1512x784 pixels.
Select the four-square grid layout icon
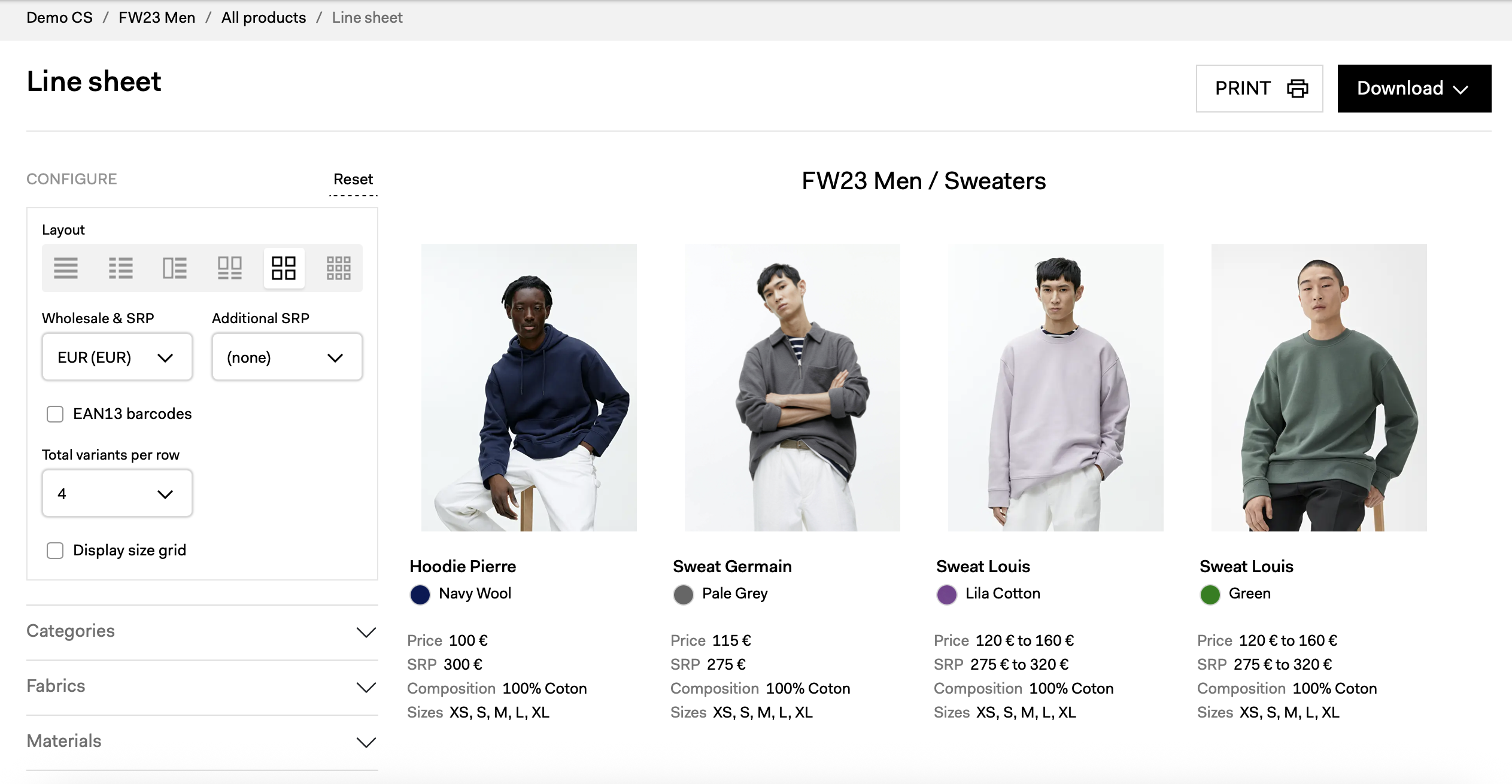[284, 268]
